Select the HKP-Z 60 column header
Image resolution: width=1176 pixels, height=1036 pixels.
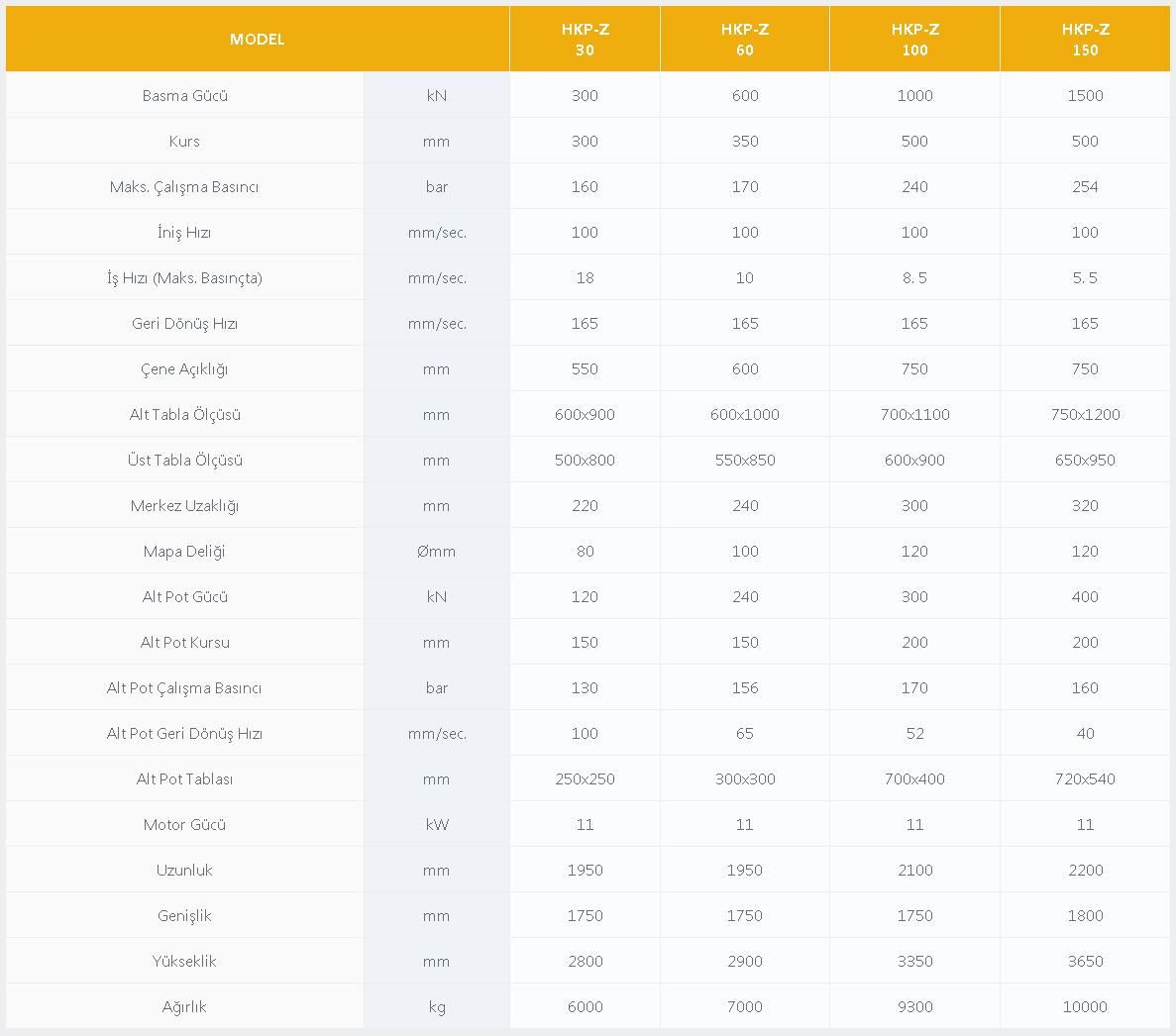coord(745,39)
